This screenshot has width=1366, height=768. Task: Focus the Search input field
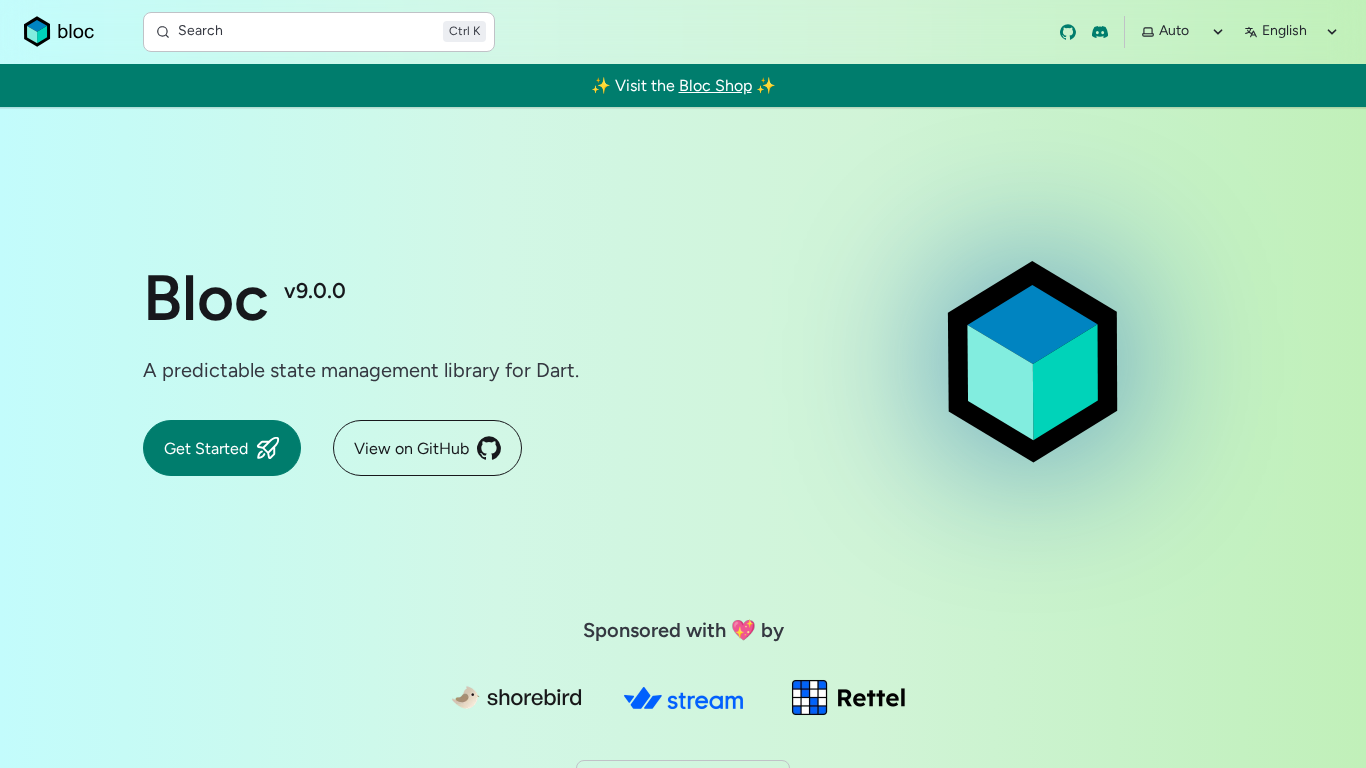319,32
